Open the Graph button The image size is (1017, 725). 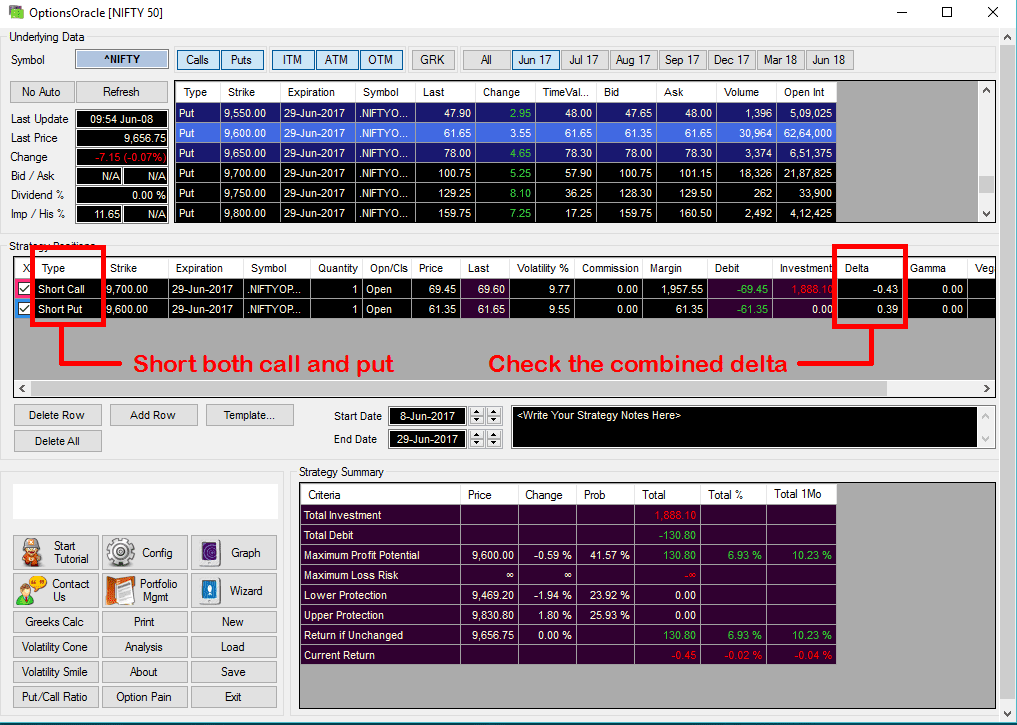point(233,553)
